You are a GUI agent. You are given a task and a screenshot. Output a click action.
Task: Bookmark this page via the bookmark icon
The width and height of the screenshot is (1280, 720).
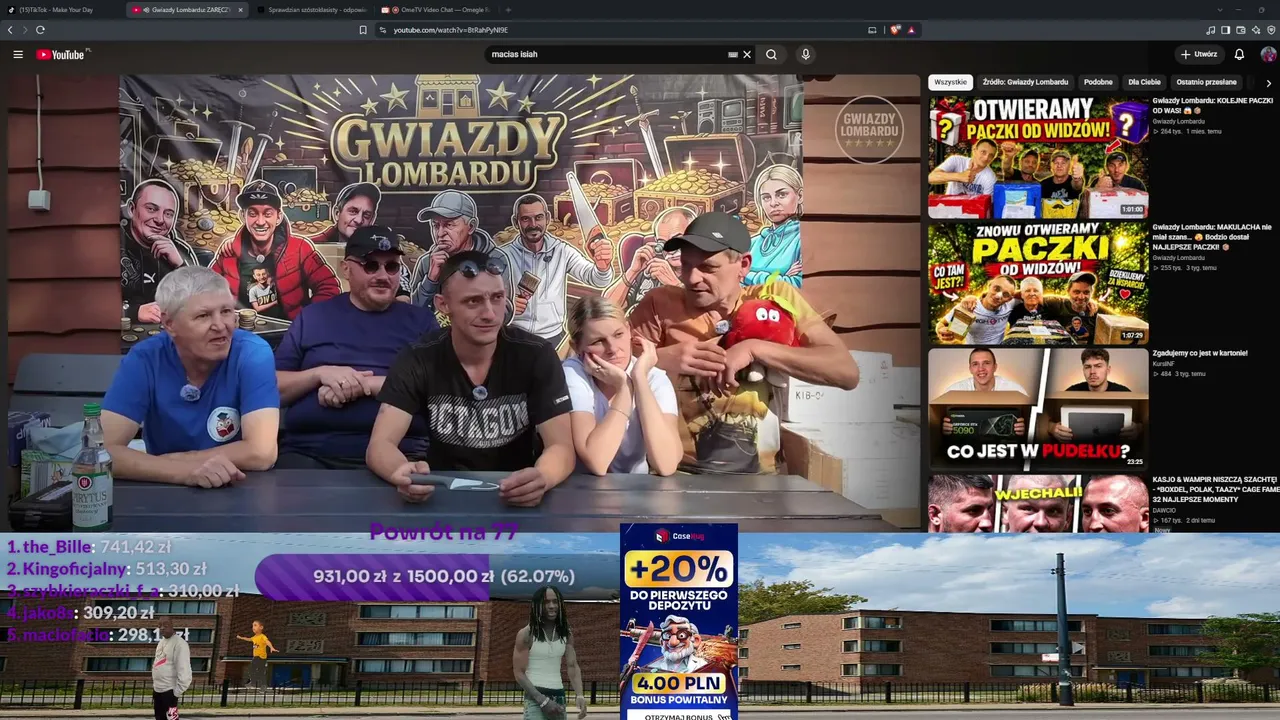click(x=363, y=30)
